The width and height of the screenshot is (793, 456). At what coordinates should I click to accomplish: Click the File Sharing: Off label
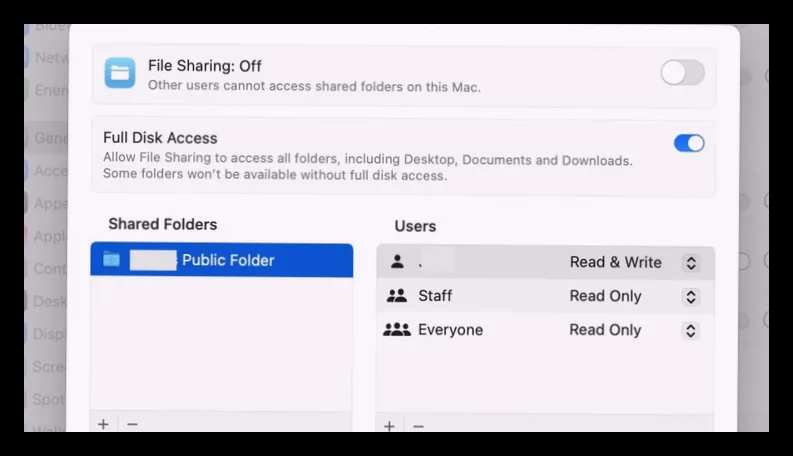[205, 66]
